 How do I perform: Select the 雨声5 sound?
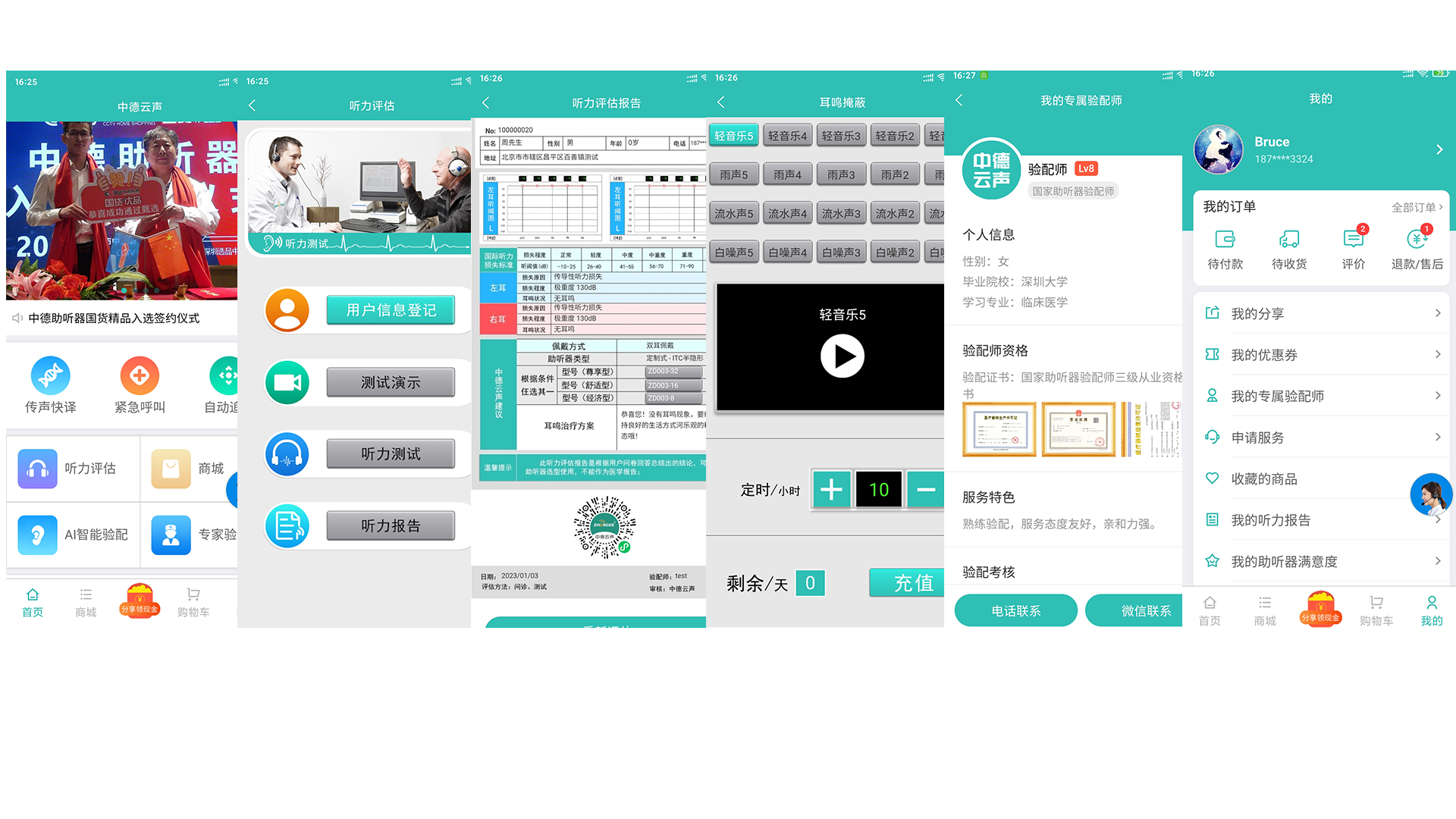click(x=734, y=174)
